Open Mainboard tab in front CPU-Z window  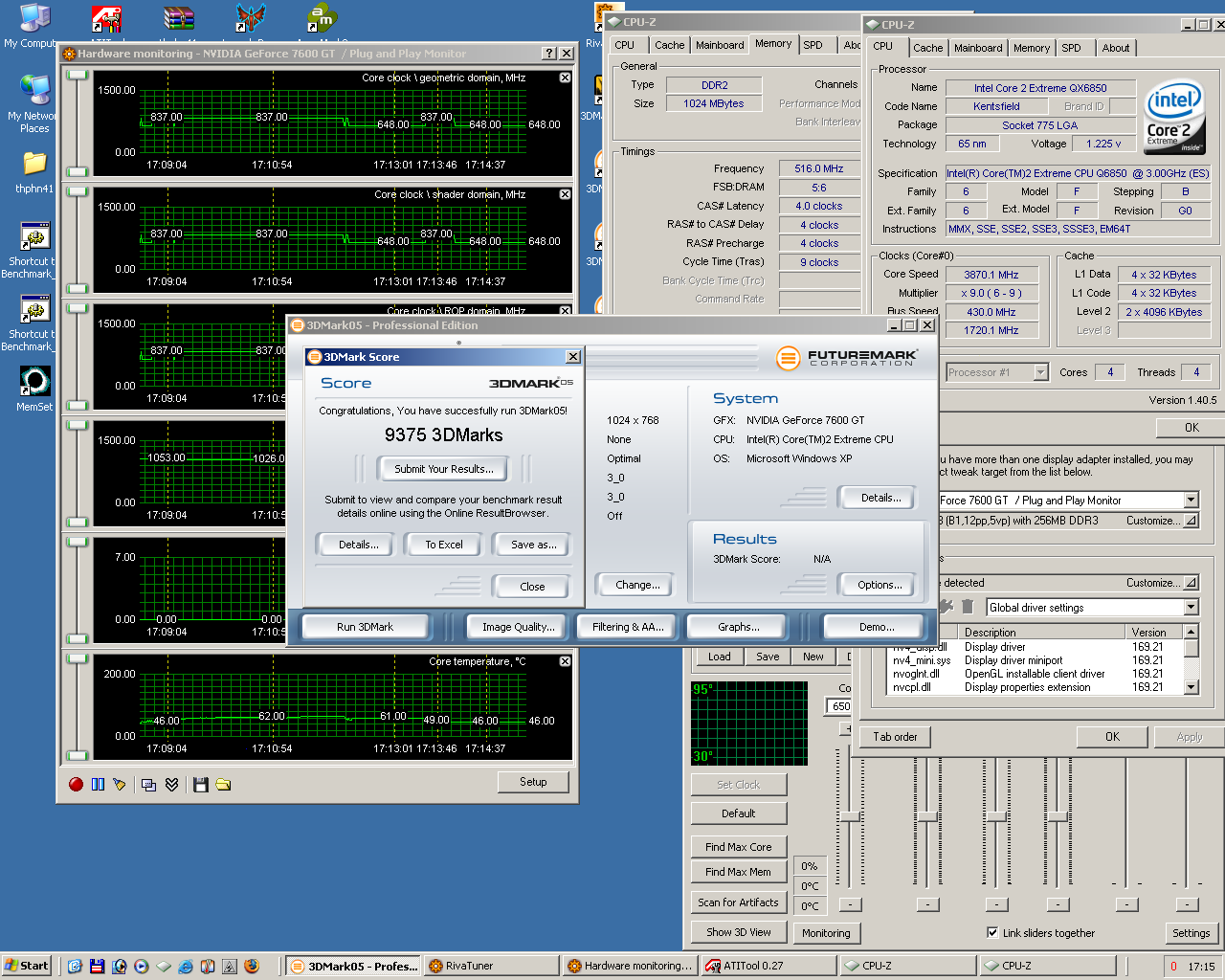[978, 48]
